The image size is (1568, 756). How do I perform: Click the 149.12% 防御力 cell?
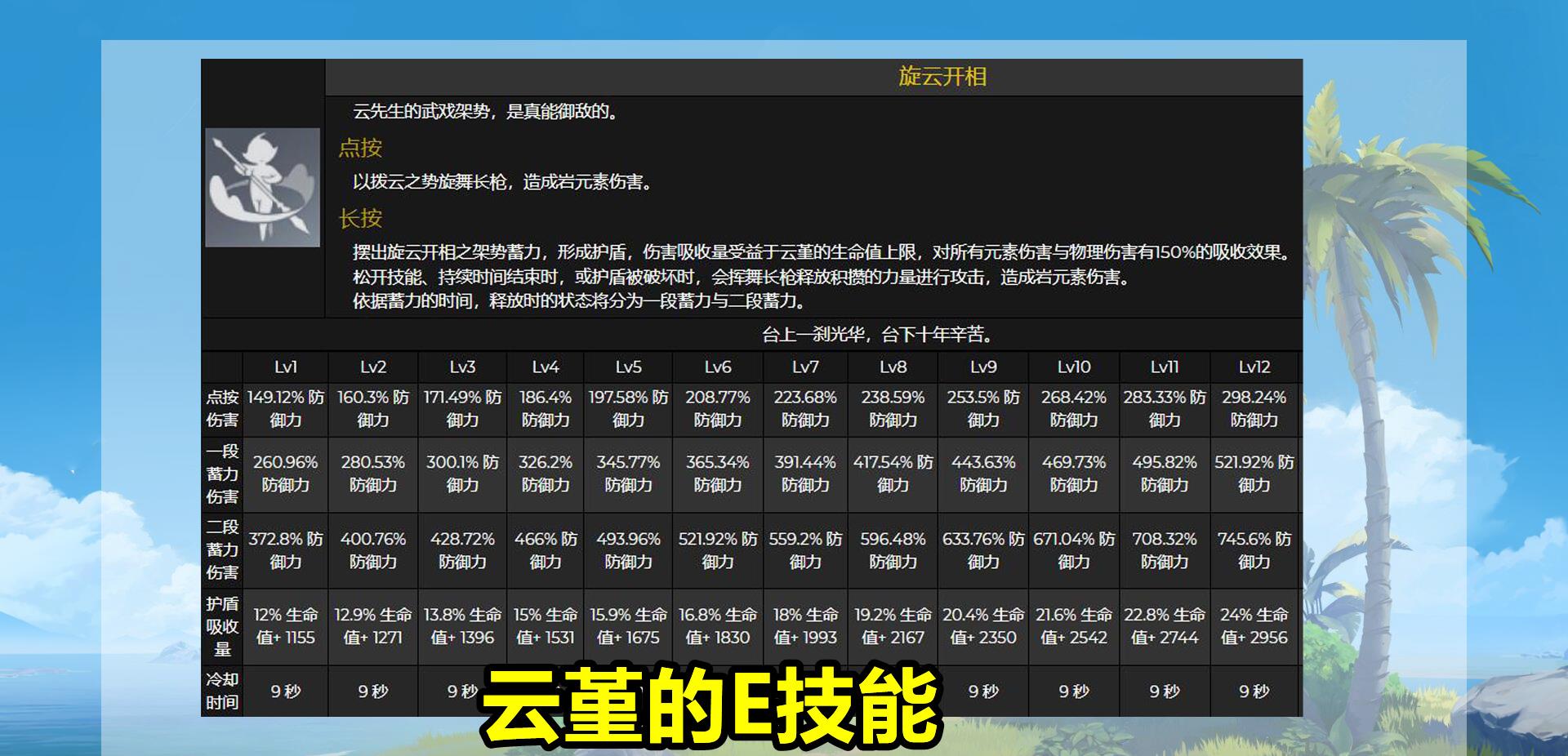(286, 409)
